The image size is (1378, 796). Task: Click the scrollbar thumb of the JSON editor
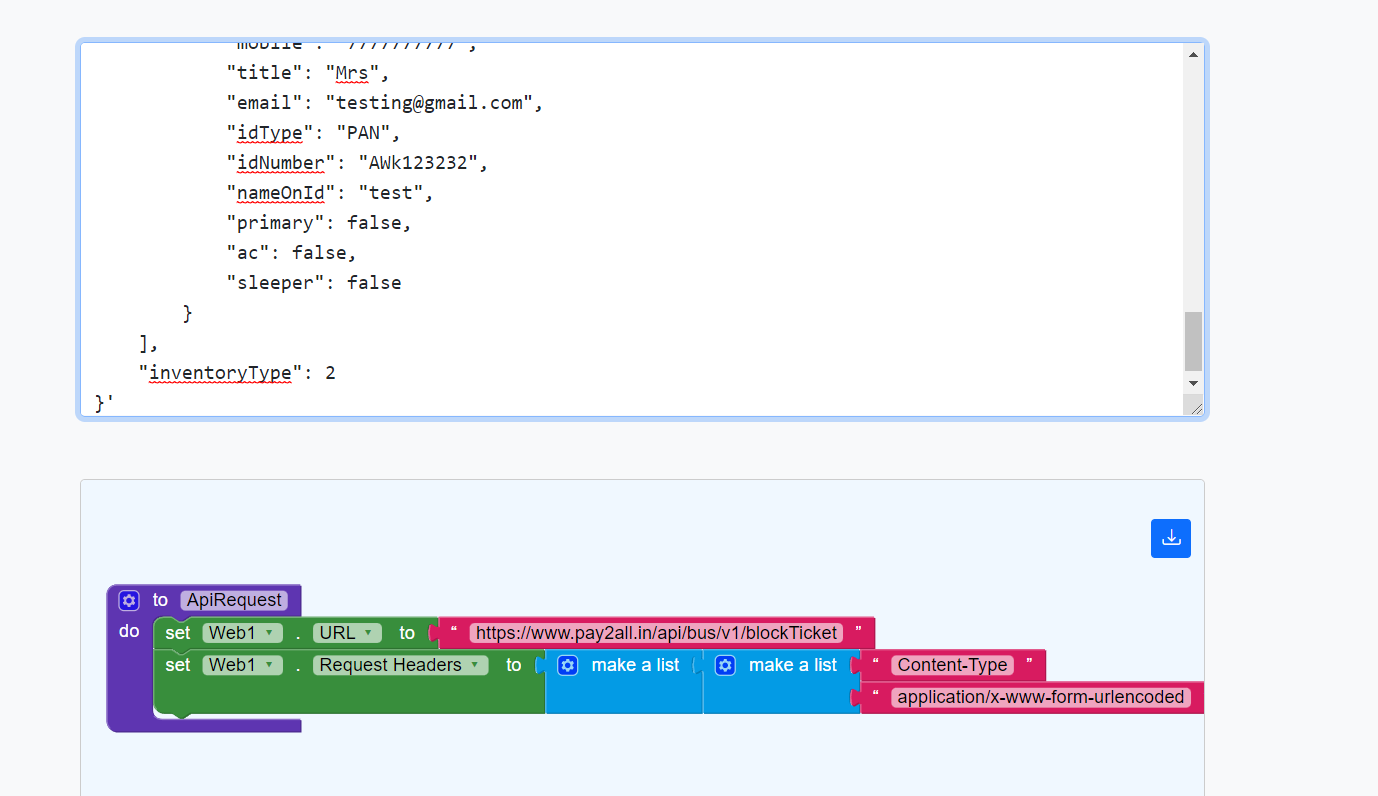point(1192,340)
